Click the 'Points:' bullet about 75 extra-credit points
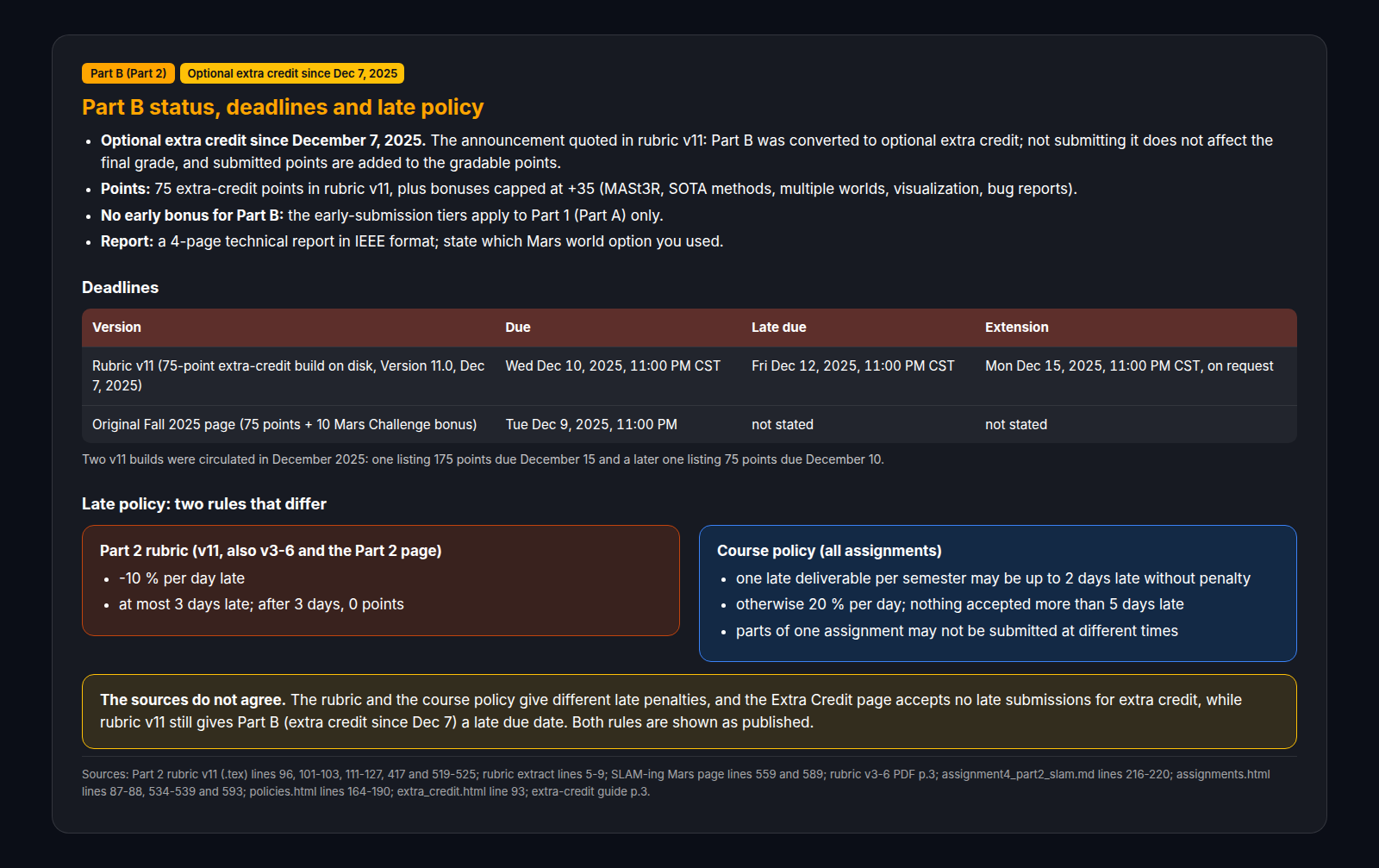Viewport: 1379px width, 868px height. 589,189
